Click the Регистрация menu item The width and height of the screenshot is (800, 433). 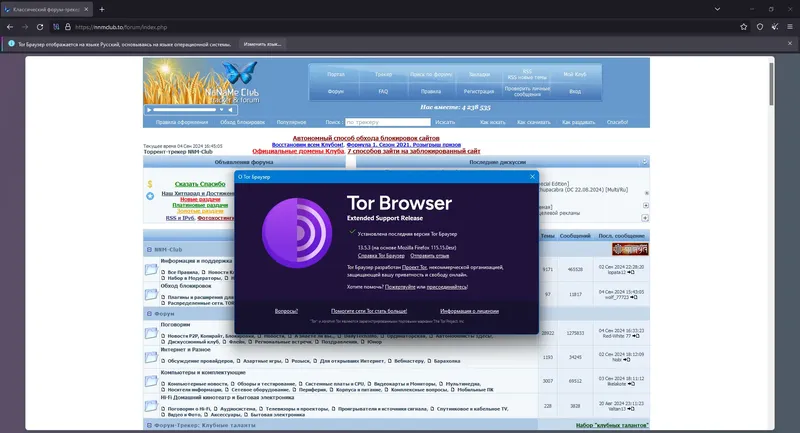[479, 92]
